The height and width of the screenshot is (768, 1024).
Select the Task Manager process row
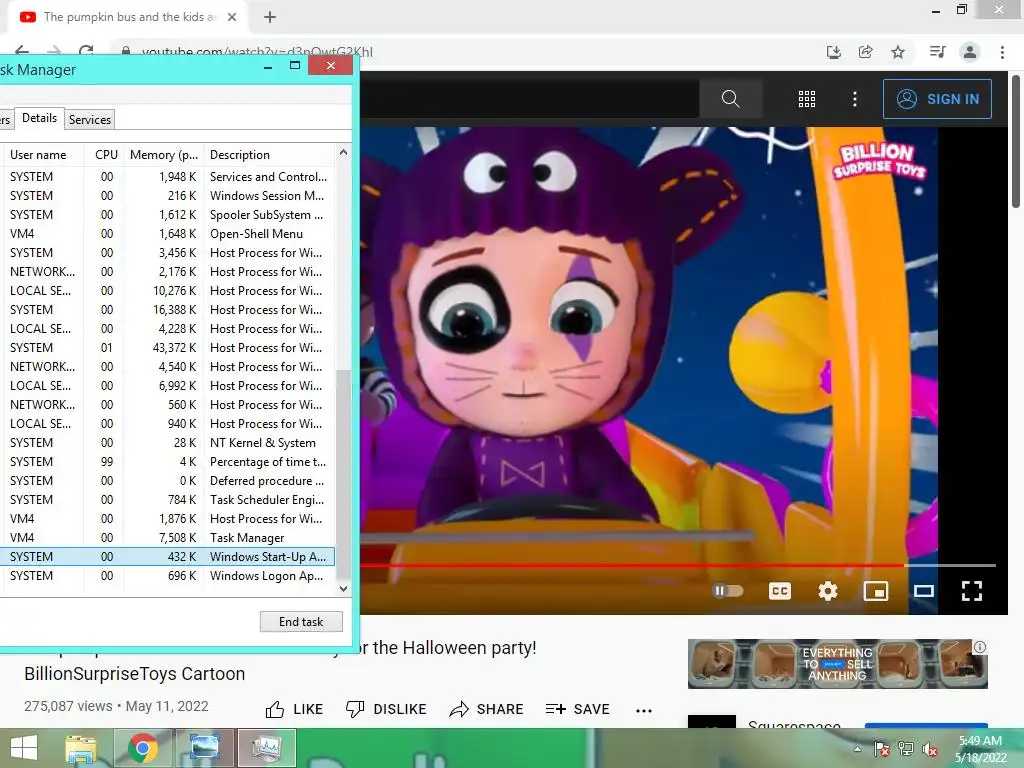click(167, 537)
